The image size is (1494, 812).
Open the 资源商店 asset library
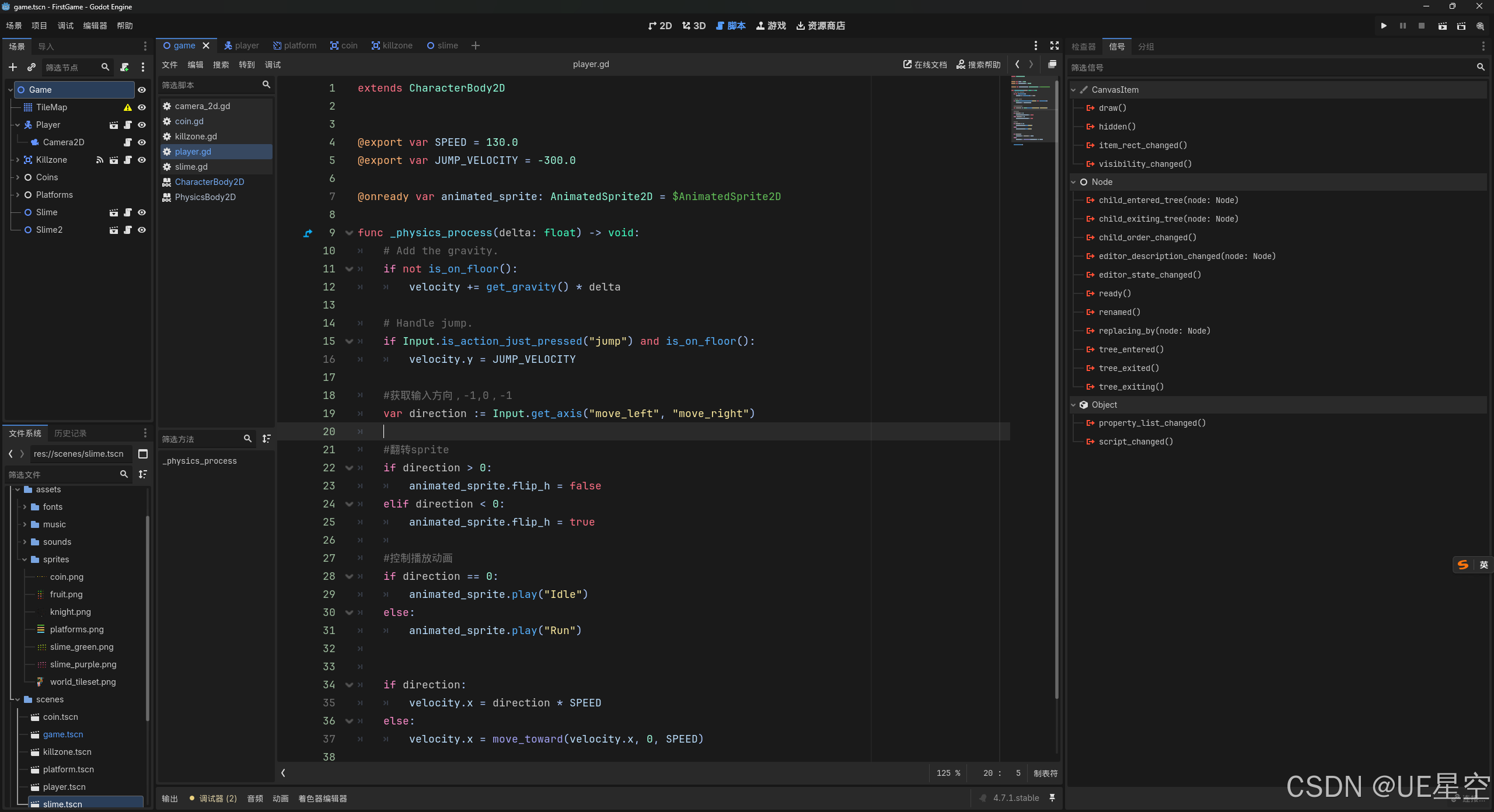pyautogui.click(x=821, y=26)
